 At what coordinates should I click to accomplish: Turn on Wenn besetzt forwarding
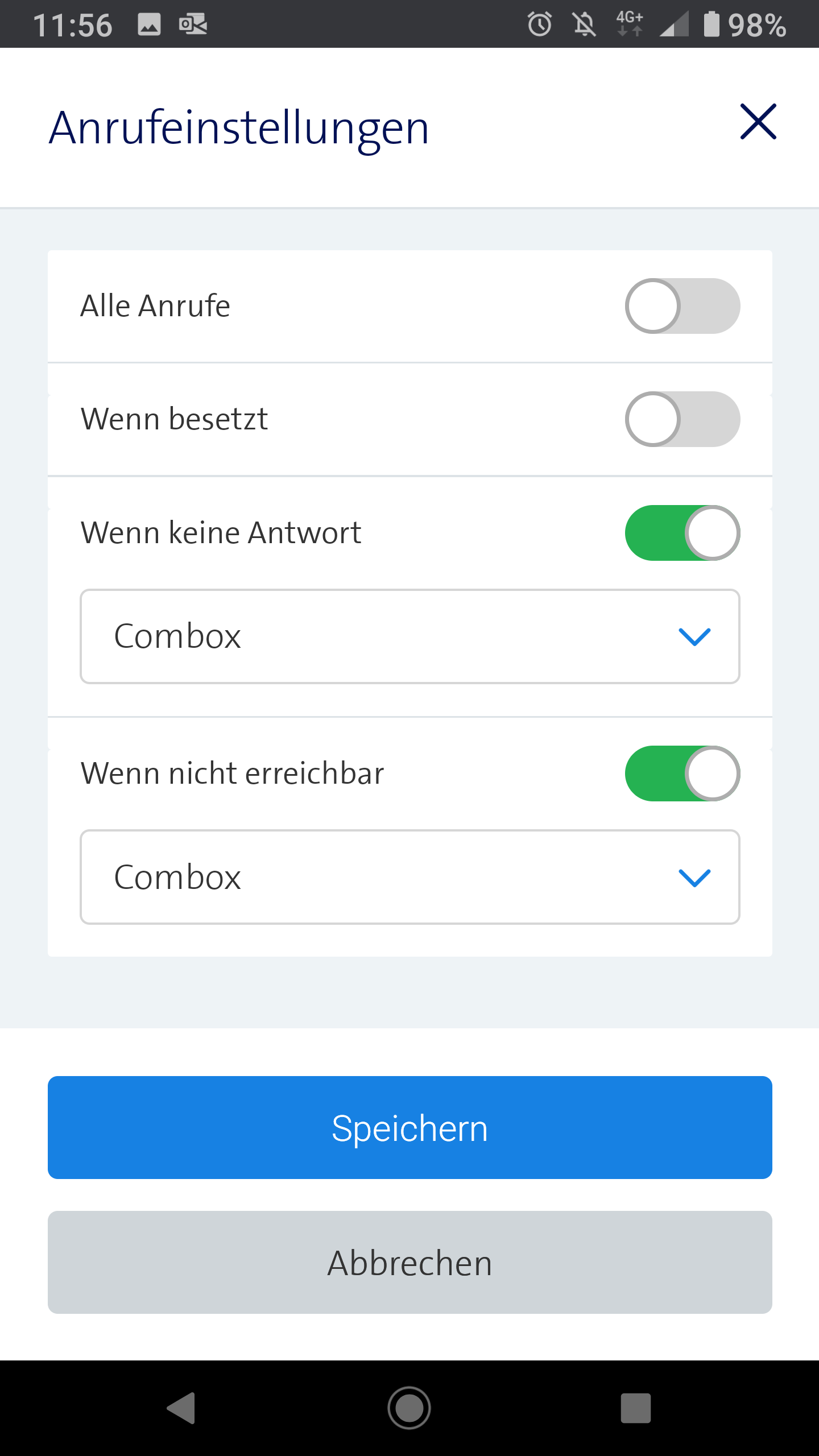[682, 419]
